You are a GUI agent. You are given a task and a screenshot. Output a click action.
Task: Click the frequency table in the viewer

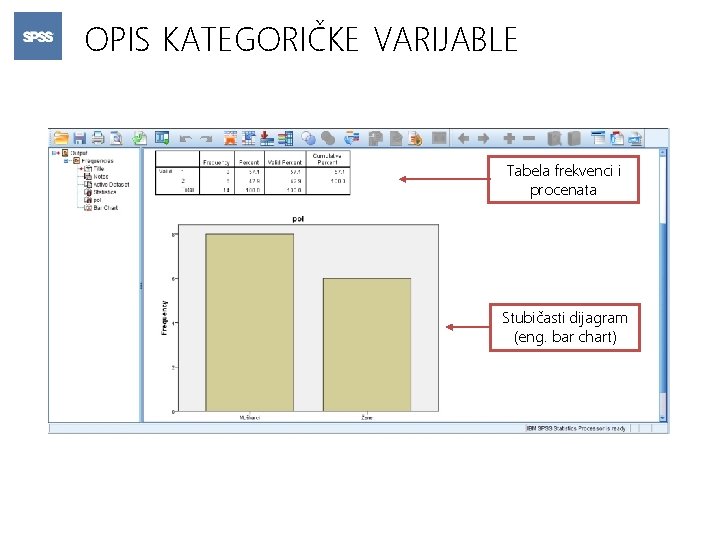(253, 173)
